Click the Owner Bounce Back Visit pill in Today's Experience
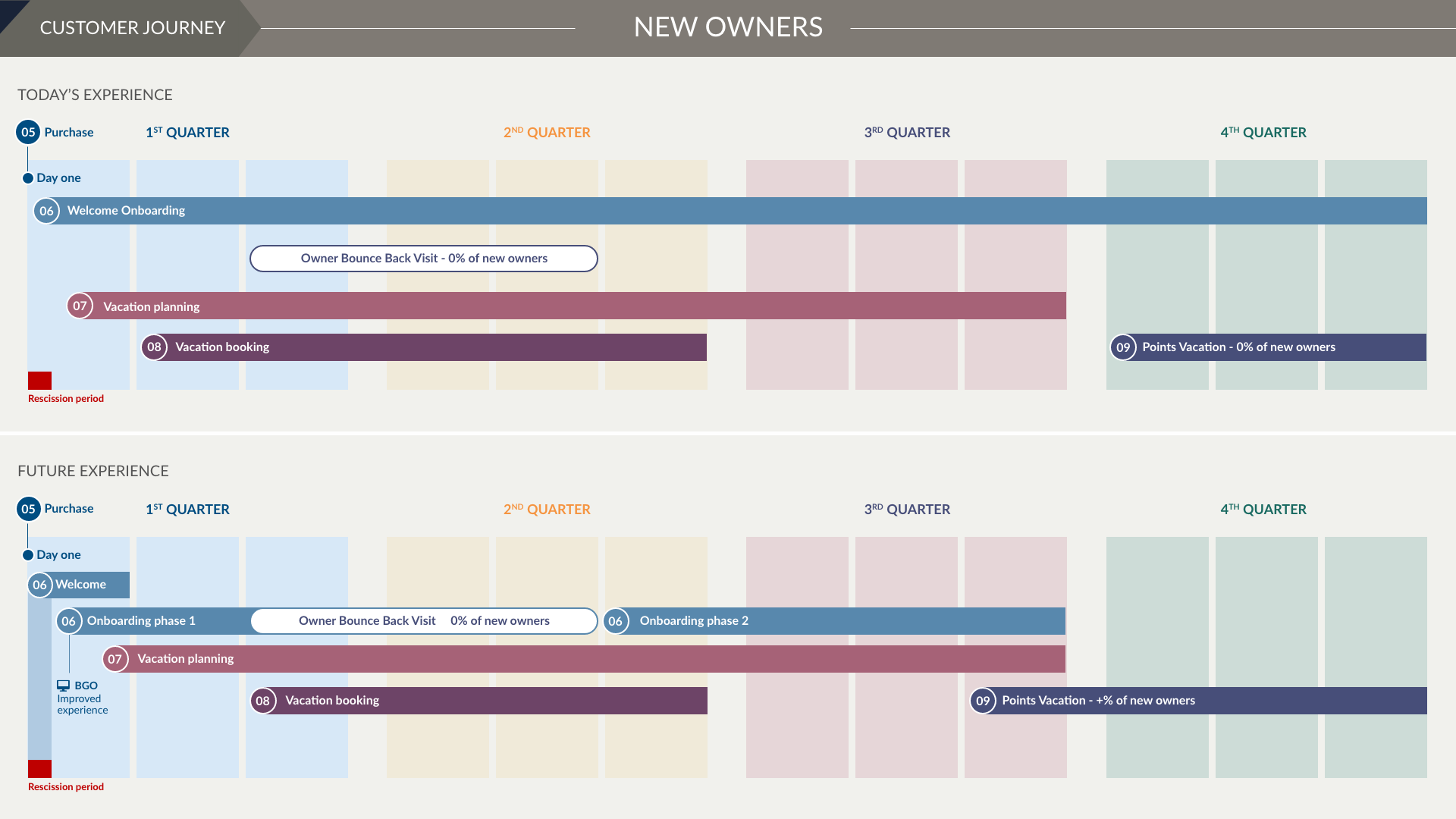The width and height of the screenshot is (1456, 819). [x=423, y=258]
